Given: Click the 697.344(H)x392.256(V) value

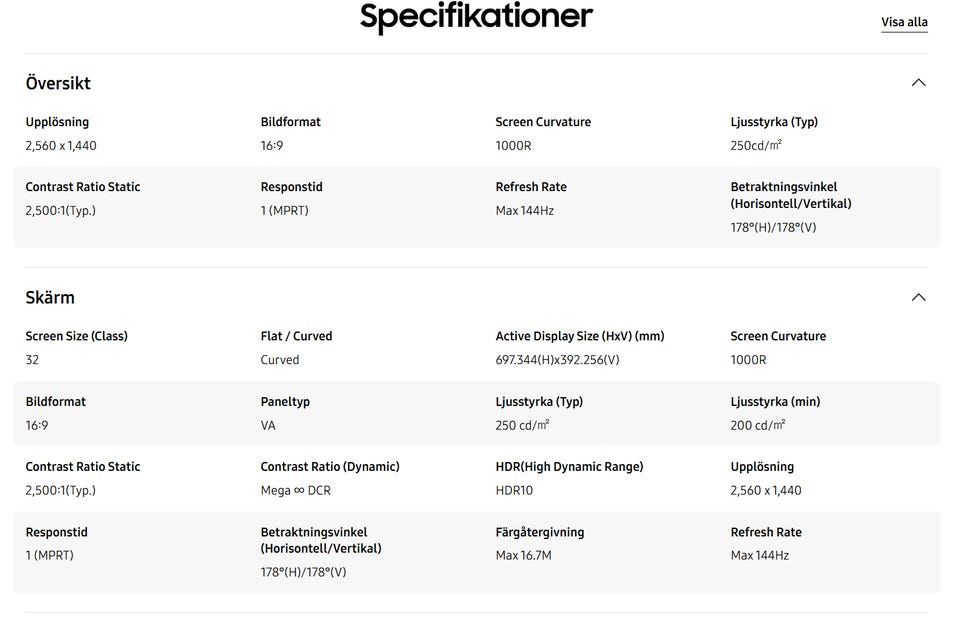Looking at the screenshot, I should pos(557,360).
